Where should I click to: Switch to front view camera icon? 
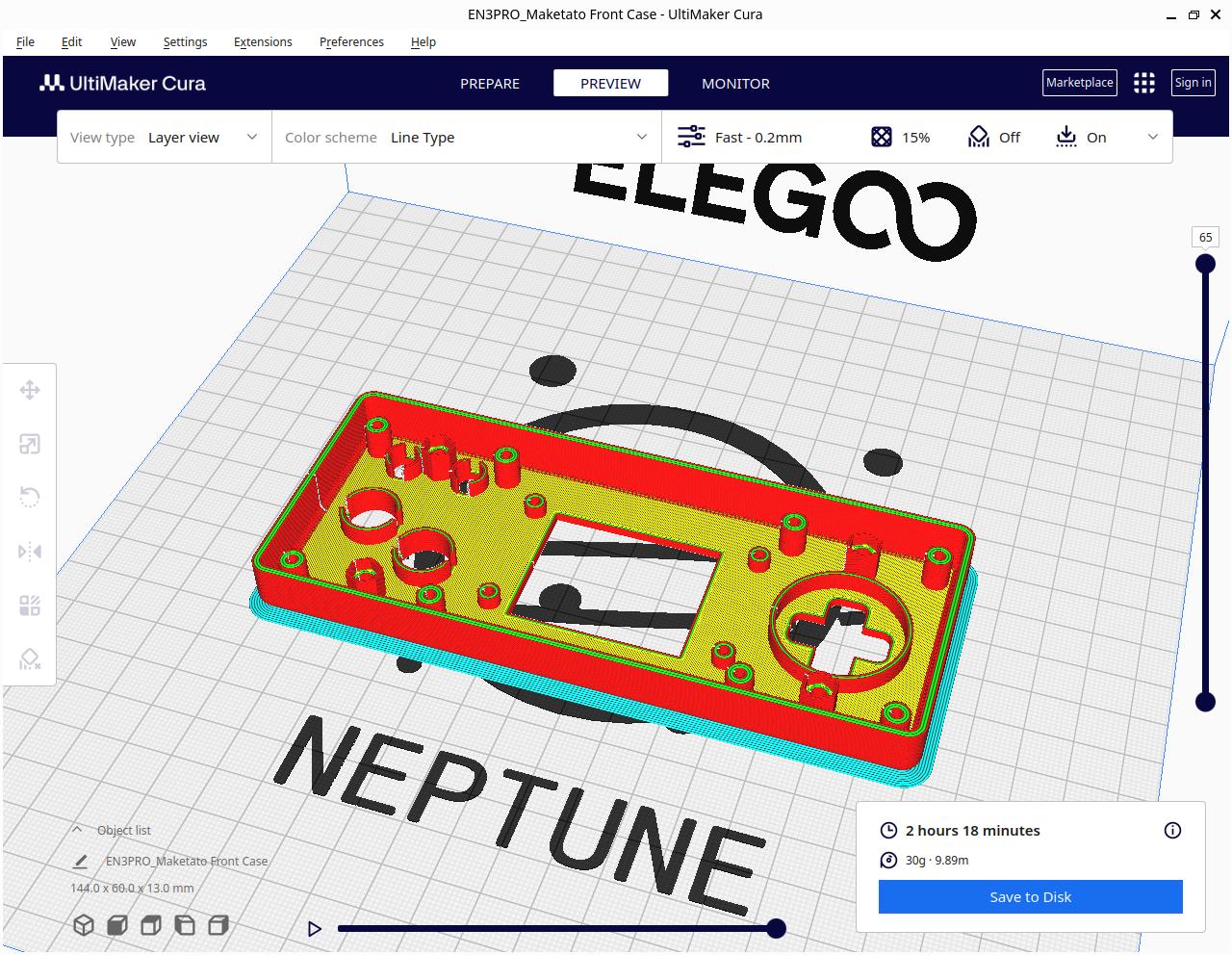117,925
